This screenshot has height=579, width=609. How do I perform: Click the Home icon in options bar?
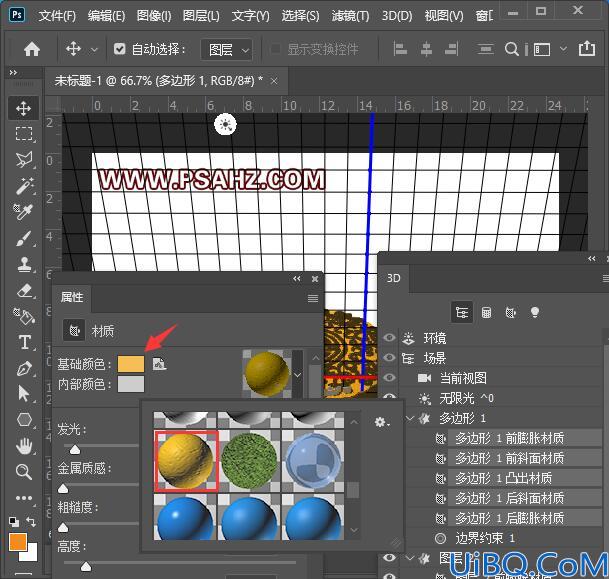(32, 49)
